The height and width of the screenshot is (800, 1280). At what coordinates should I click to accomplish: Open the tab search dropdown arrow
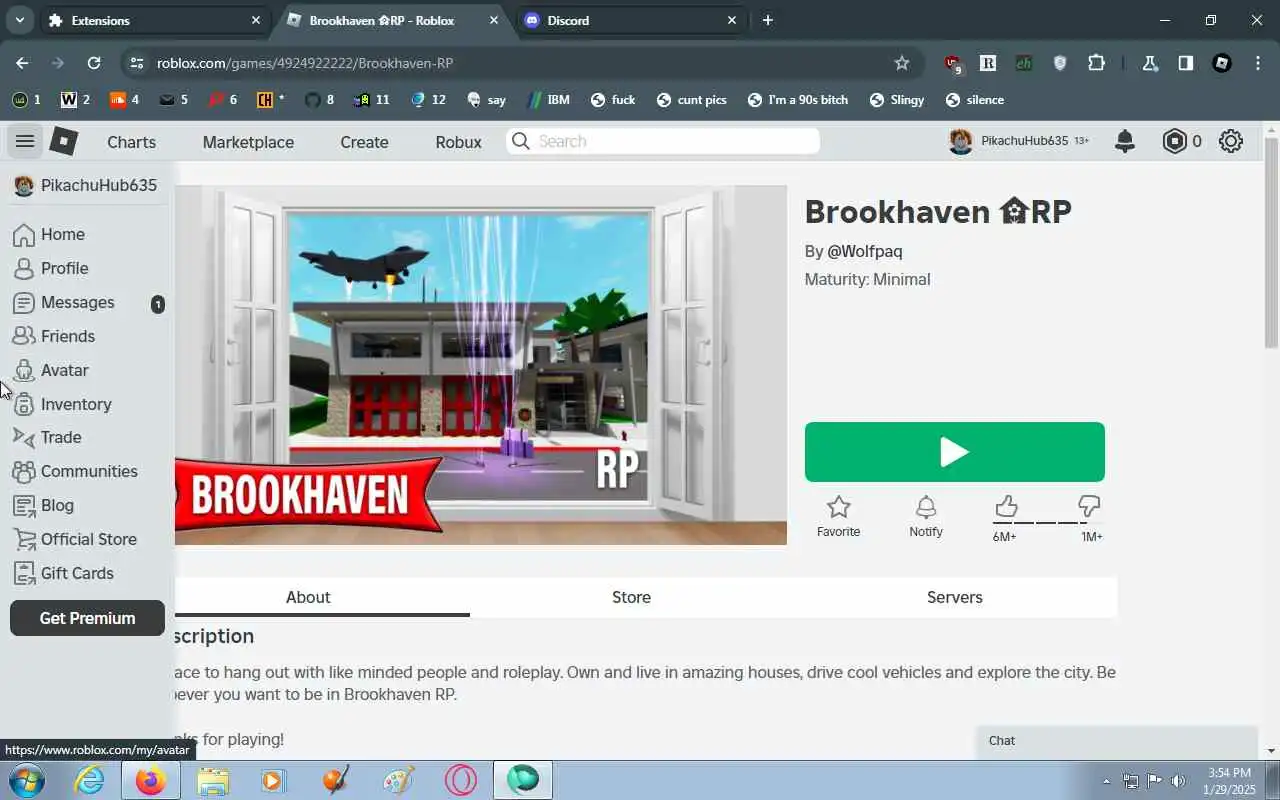tap(19, 20)
